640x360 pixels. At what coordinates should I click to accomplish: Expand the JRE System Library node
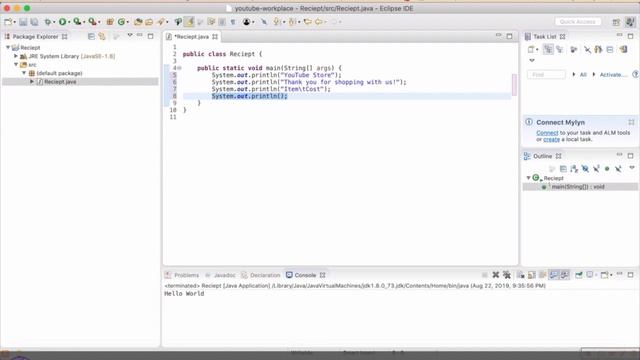(x=16, y=56)
